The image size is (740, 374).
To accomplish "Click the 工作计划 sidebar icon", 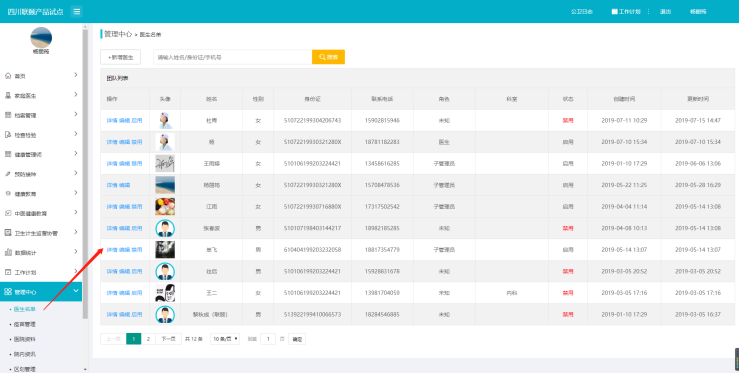I will pos(8,272).
